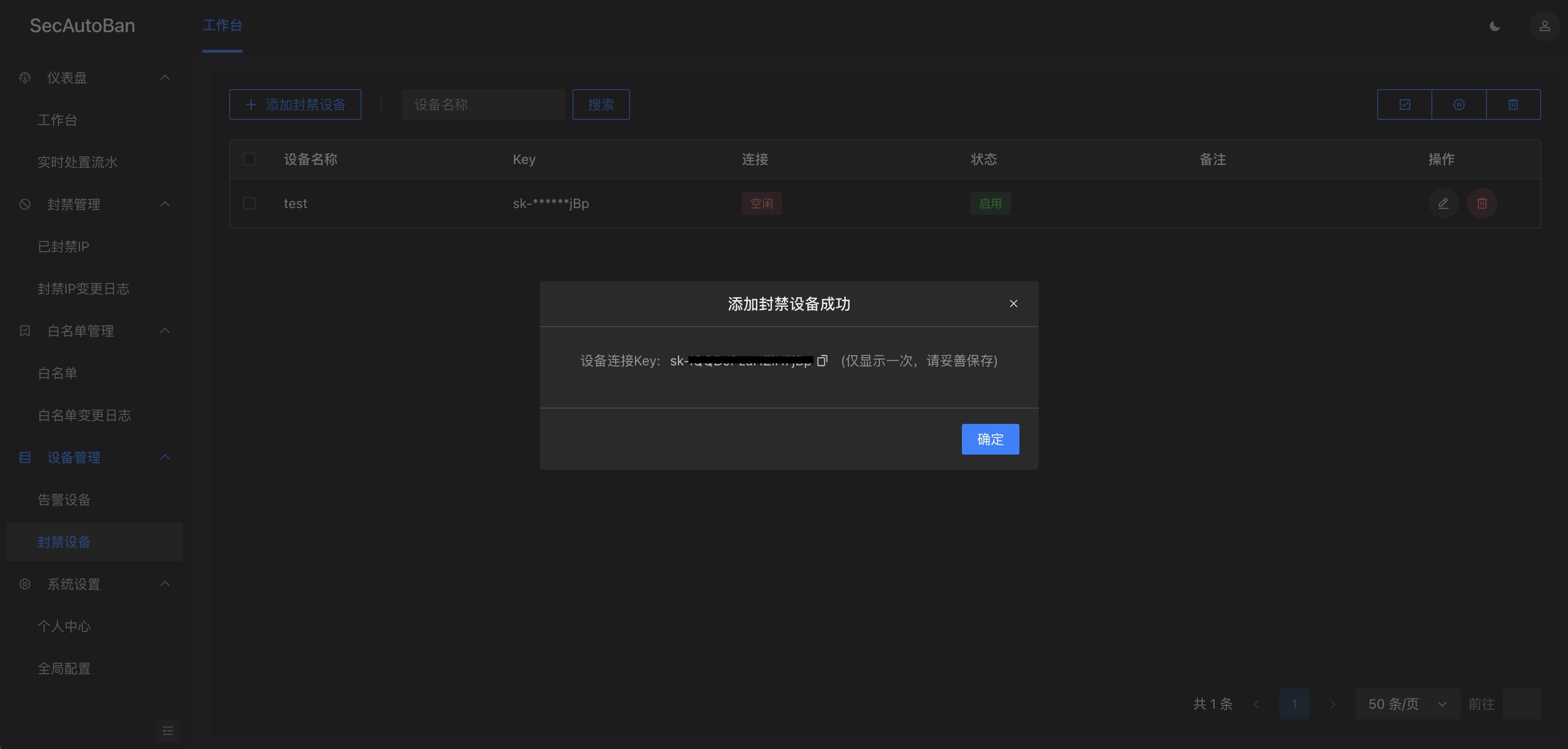Copy the device connection key icon
The width and height of the screenshot is (1568, 749).
click(822, 361)
